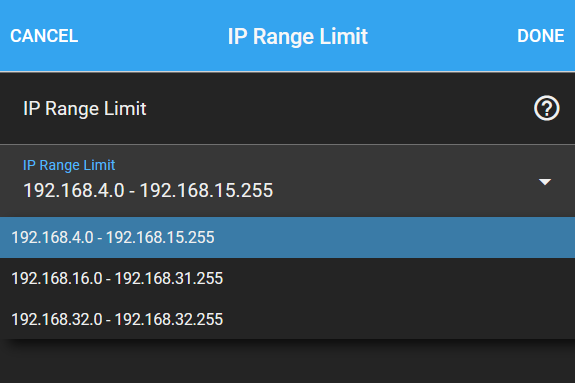Tap DONE in the blue header
This screenshot has width=575, height=383.
coord(541,36)
